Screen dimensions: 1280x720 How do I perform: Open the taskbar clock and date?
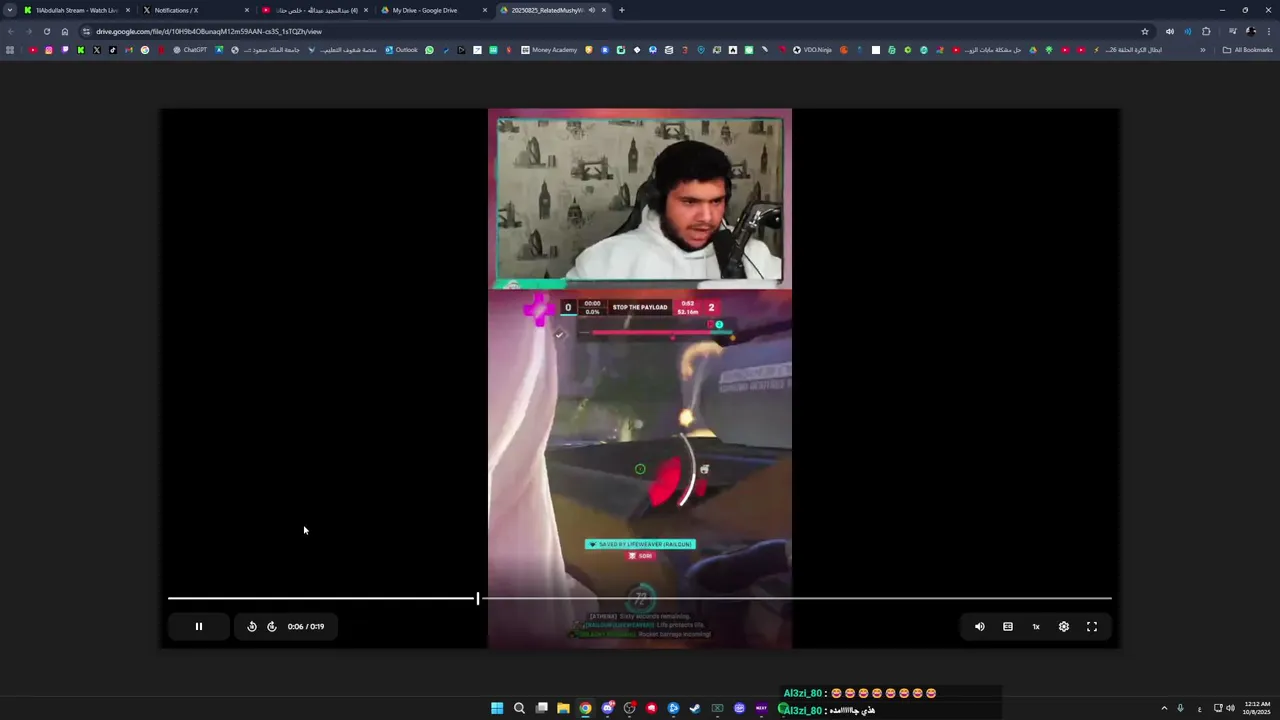point(1257,708)
